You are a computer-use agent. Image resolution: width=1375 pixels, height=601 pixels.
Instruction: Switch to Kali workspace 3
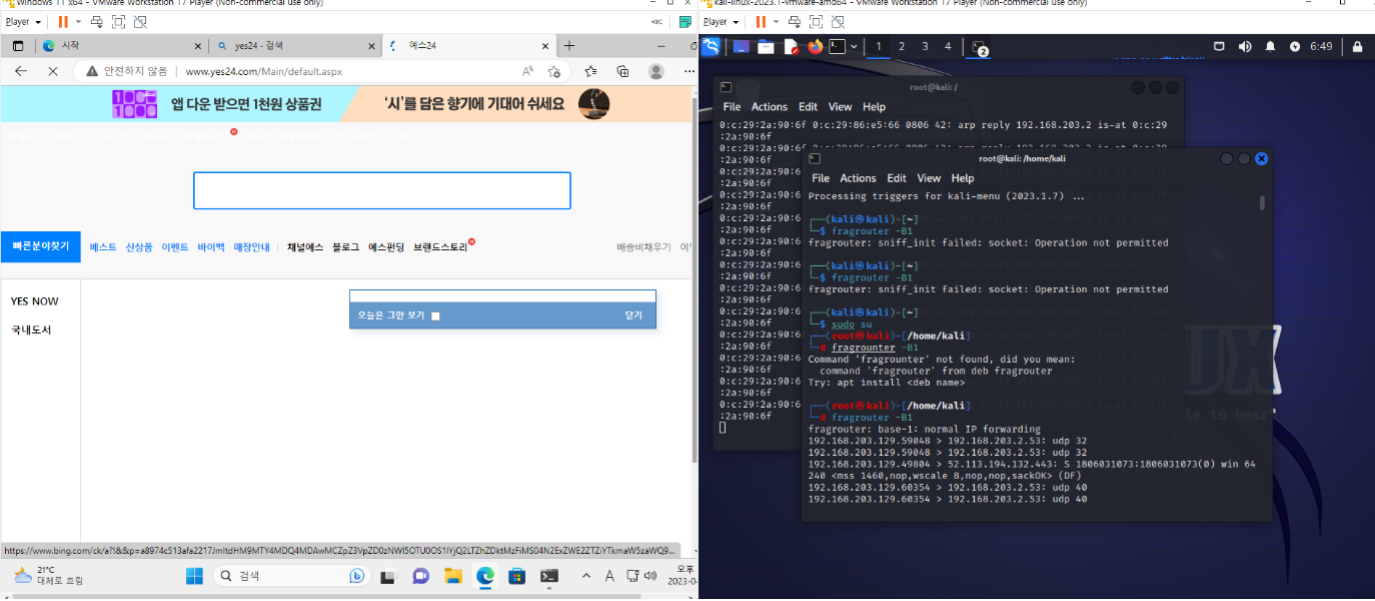pos(925,46)
